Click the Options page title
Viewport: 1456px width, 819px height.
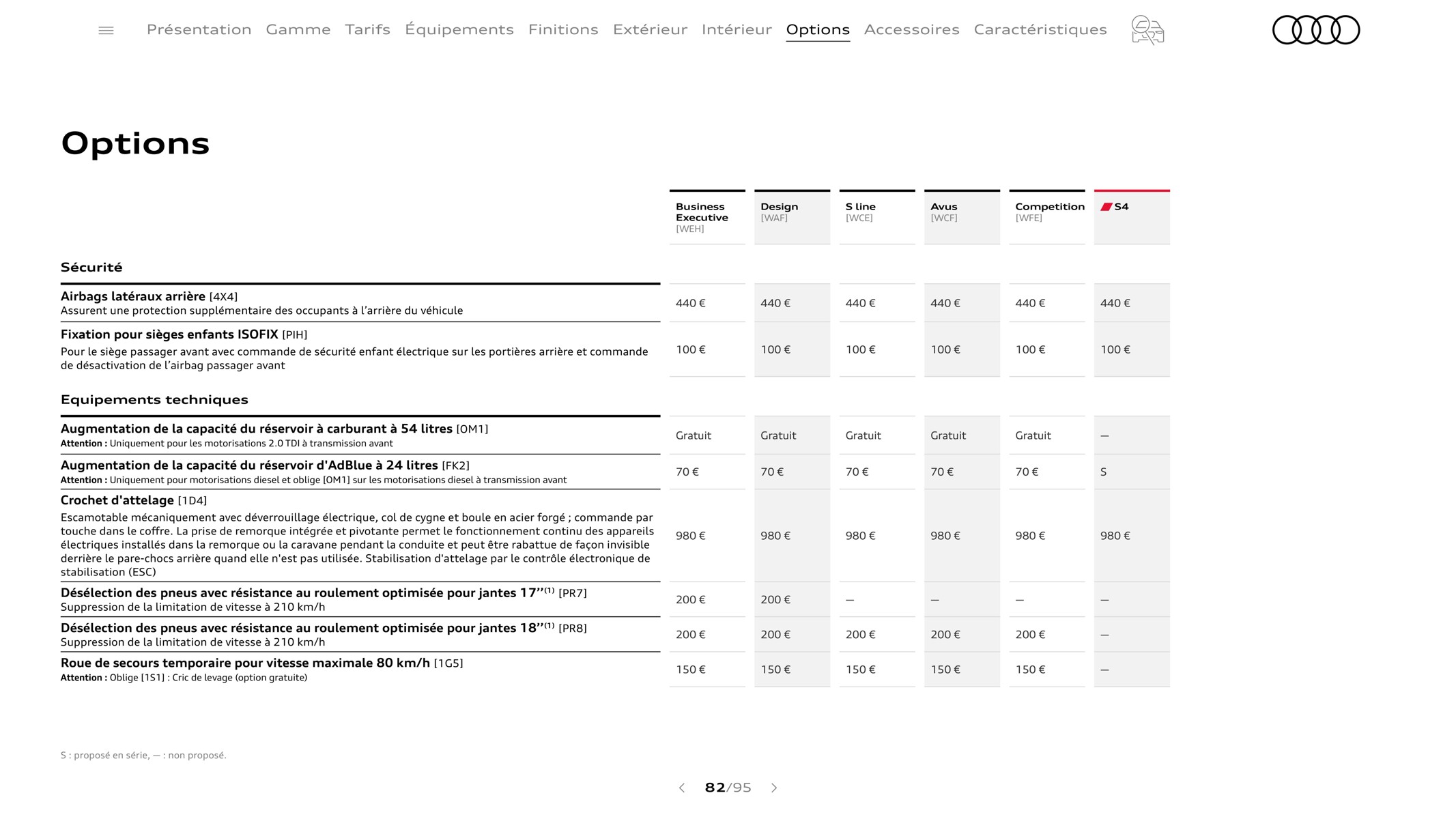click(135, 144)
